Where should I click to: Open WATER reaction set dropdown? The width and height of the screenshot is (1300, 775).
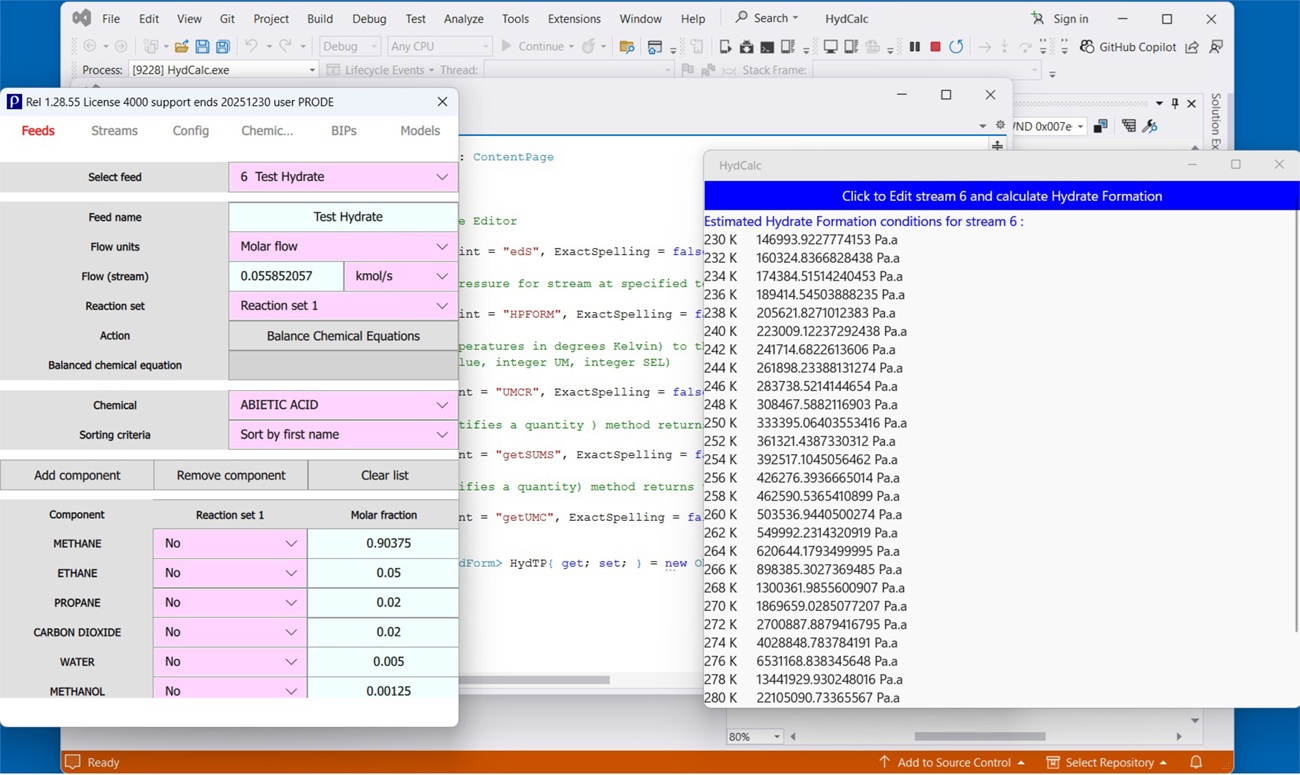(230, 662)
